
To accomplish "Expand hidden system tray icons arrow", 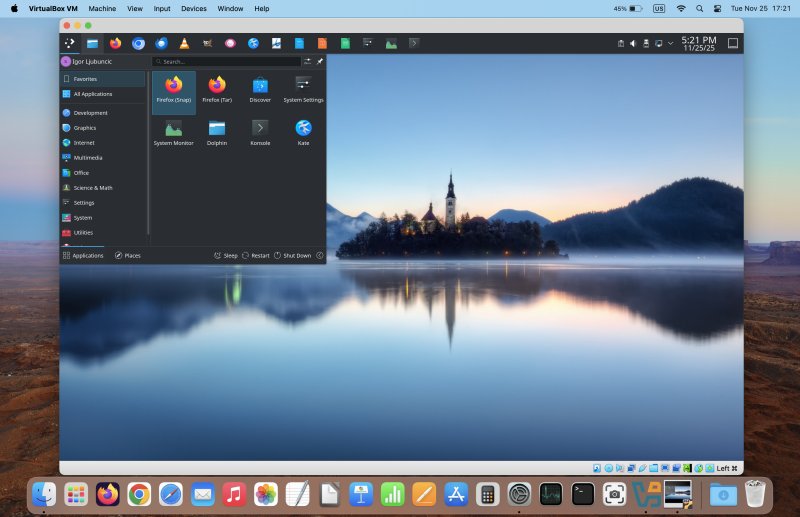I will pyautogui.click(x=670, y=43).
